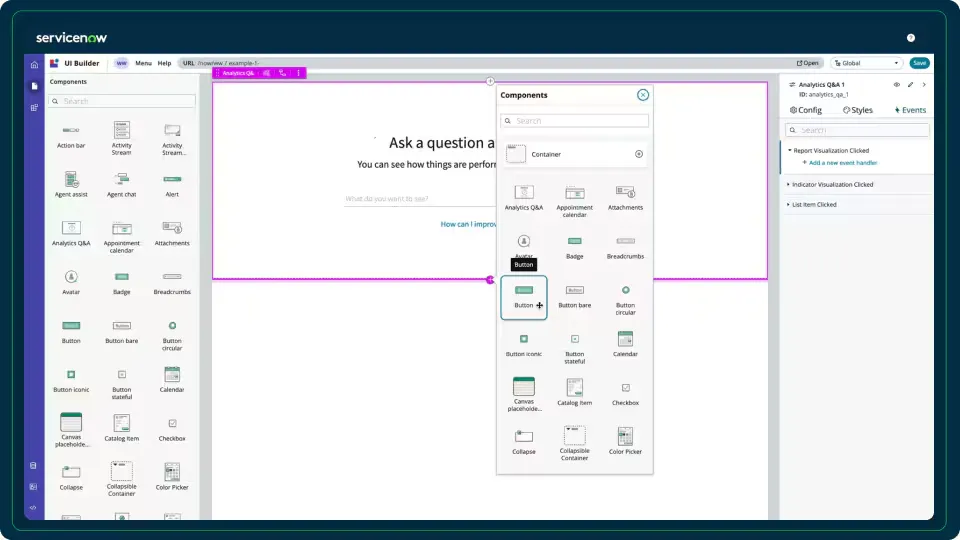Select Alert component in left sidebar

(x=172, y=185)
